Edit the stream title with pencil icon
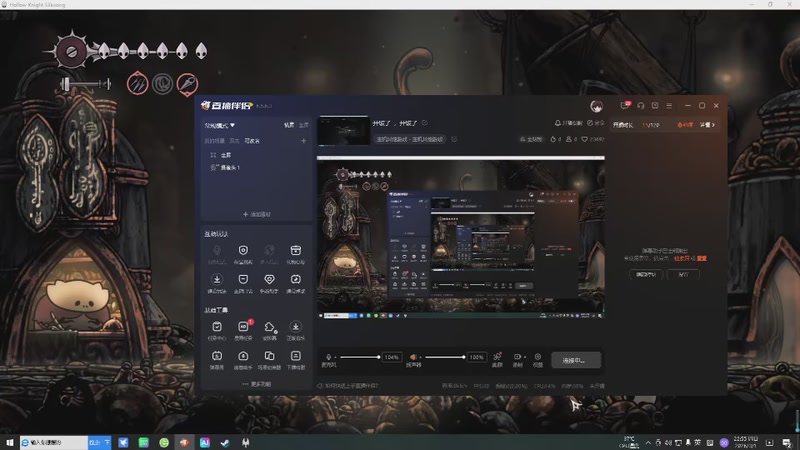This screenshot has height=450, width=800. click(x=425, y=123)
